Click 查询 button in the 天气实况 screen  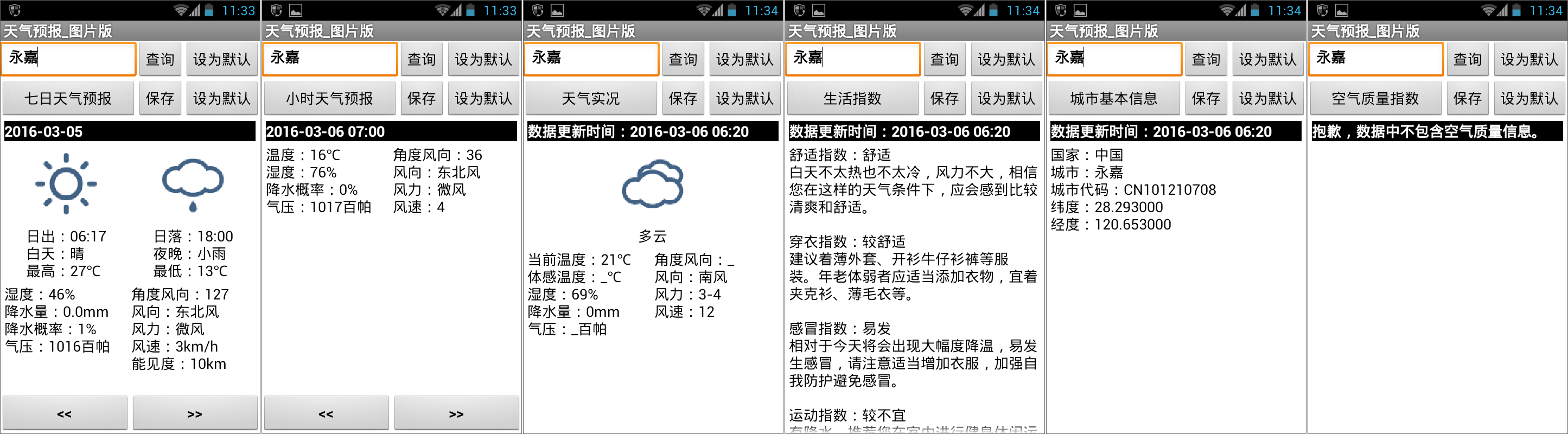tap(683, 59)
